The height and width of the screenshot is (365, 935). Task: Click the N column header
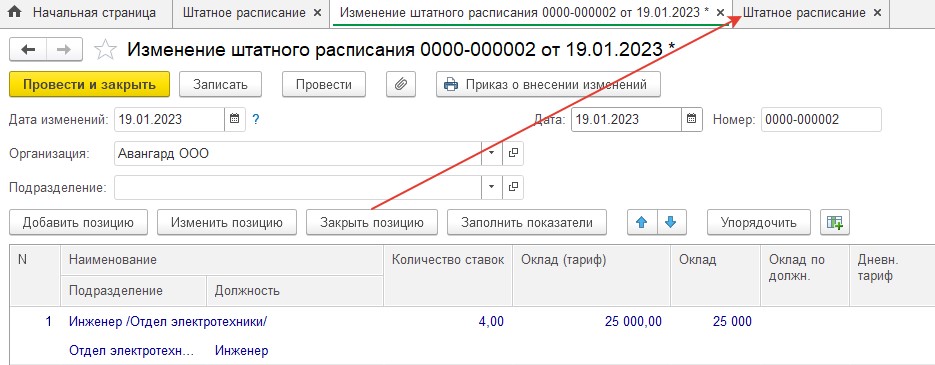pos(35,276)
